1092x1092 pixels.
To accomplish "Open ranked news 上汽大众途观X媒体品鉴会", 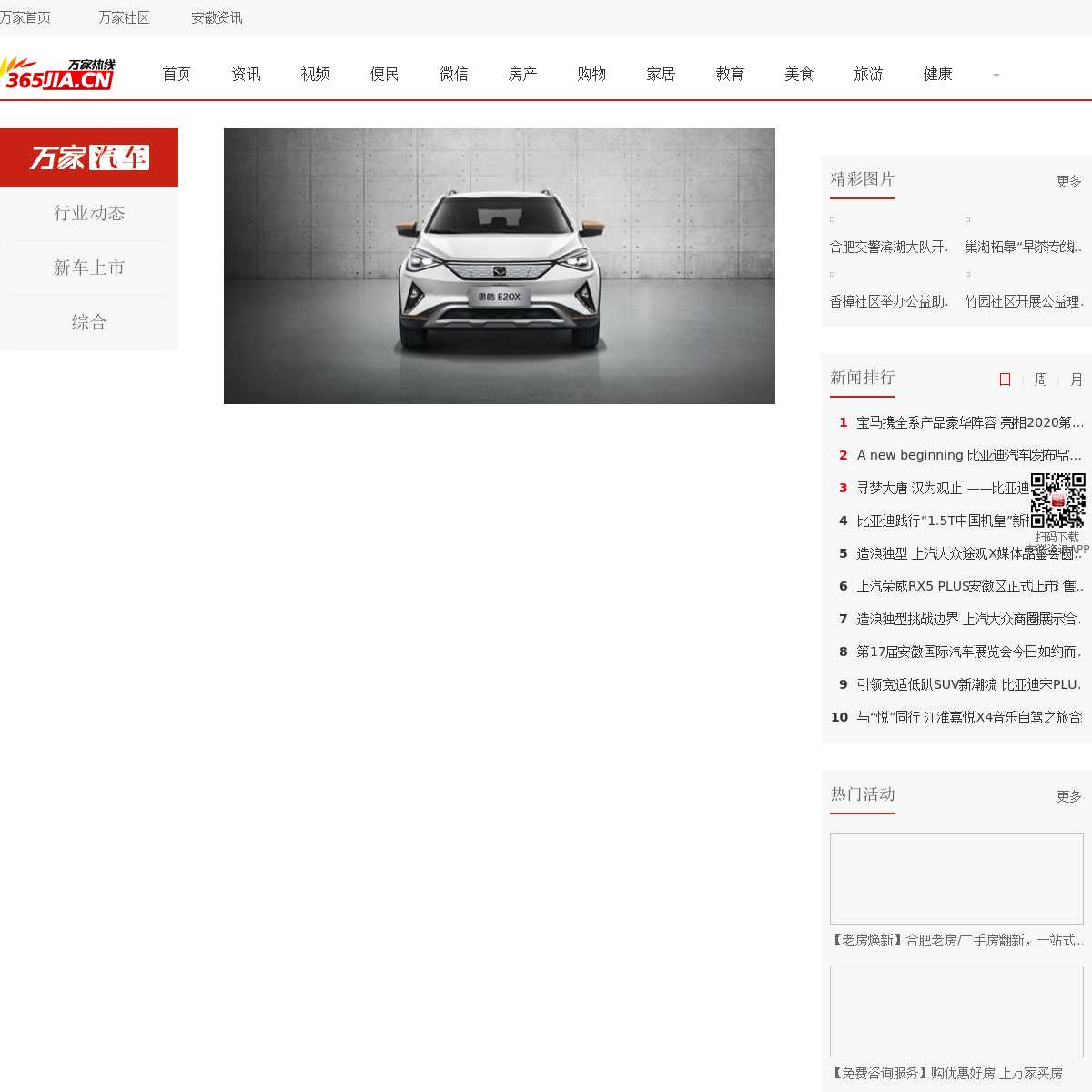I will [970, 553].
